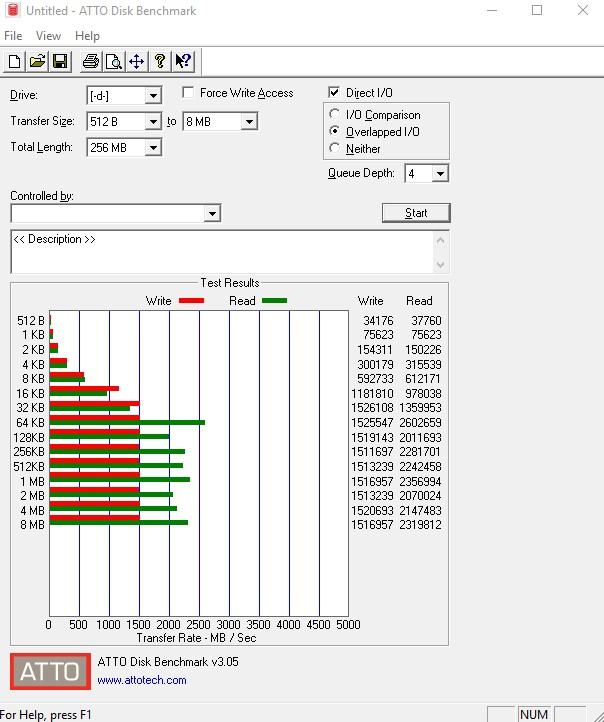Expand the Controlled by dropdown
The image size is (604, 722).
pyautogui.click(x=212, y=214)
